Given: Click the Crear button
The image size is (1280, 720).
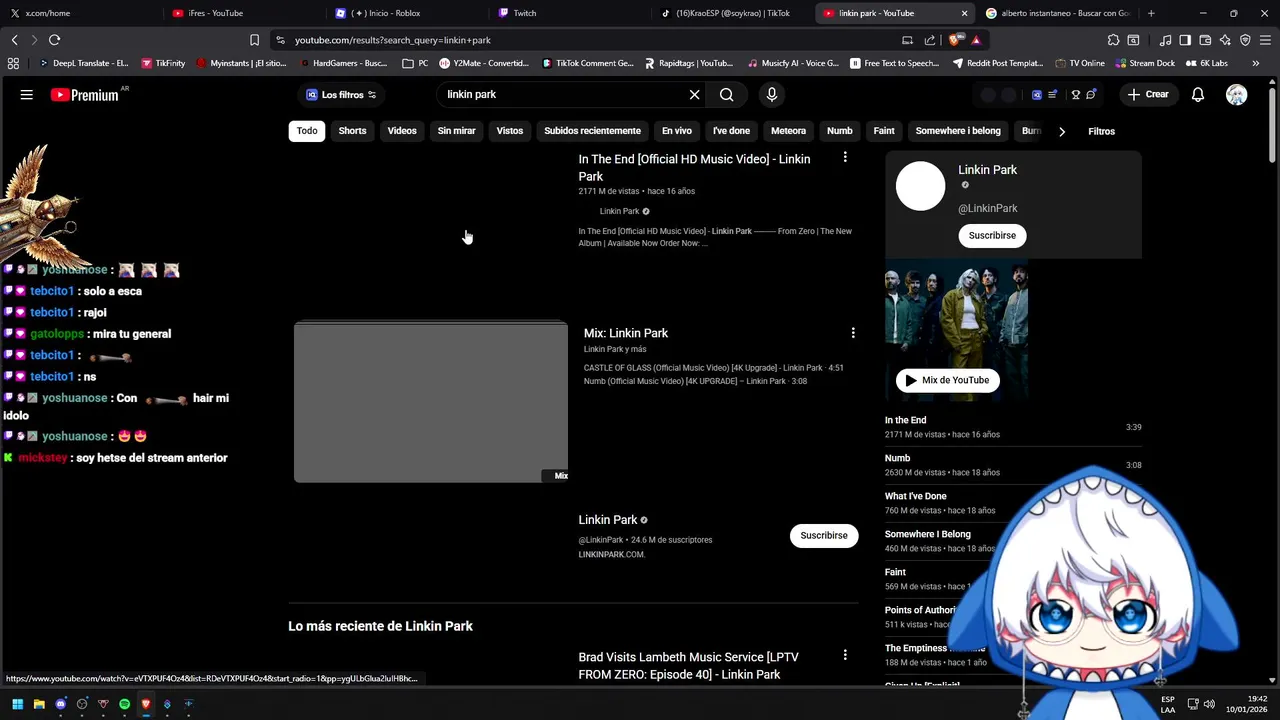Looking at the screenshot, I should [x=1147, y=95].
